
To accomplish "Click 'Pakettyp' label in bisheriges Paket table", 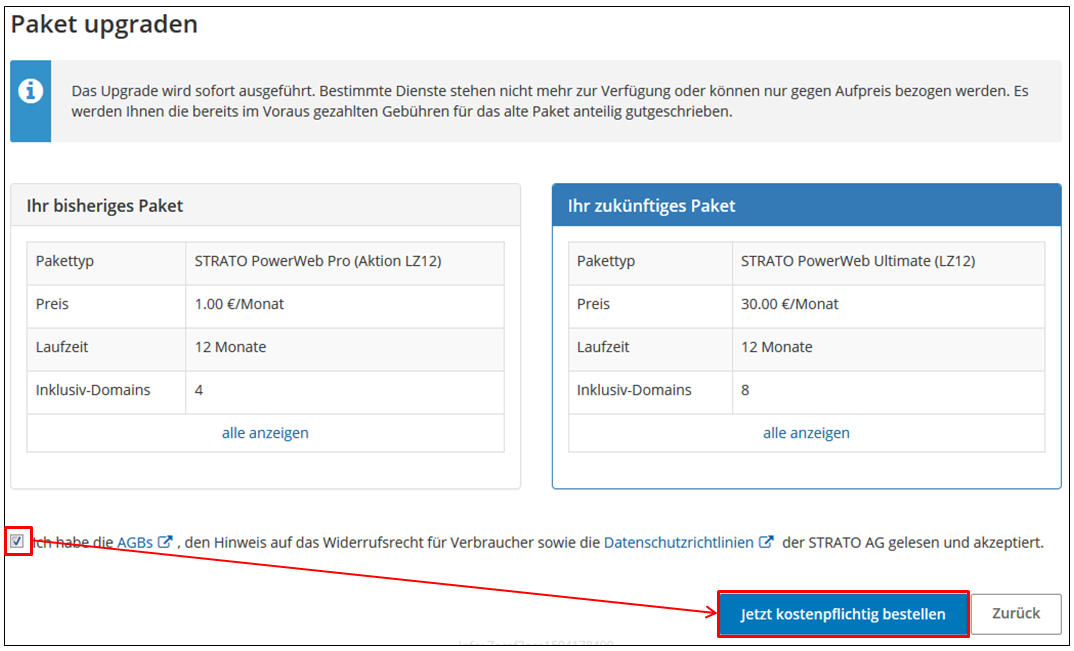I will coord(65,261).
